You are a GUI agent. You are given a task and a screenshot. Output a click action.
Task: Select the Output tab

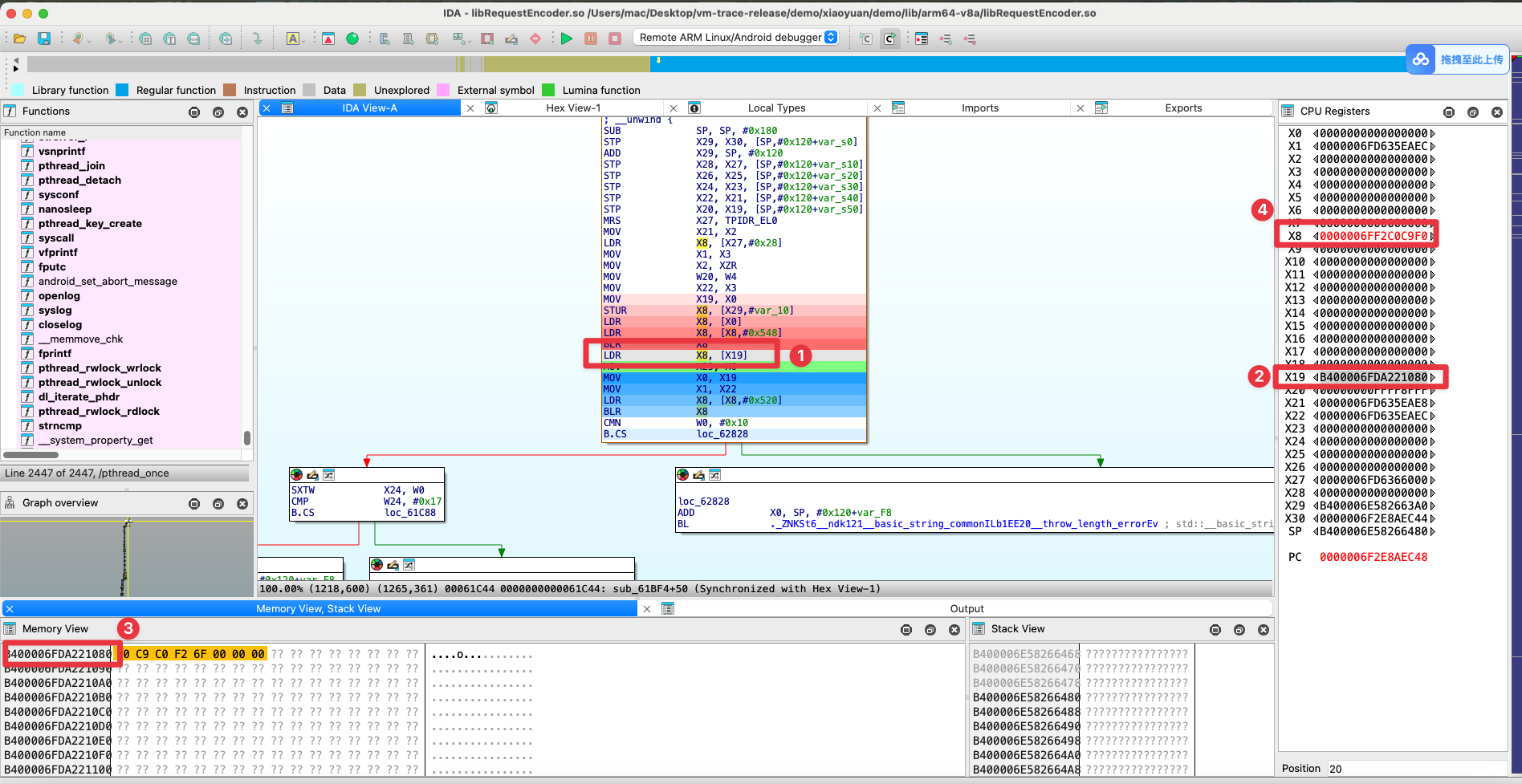967,609
